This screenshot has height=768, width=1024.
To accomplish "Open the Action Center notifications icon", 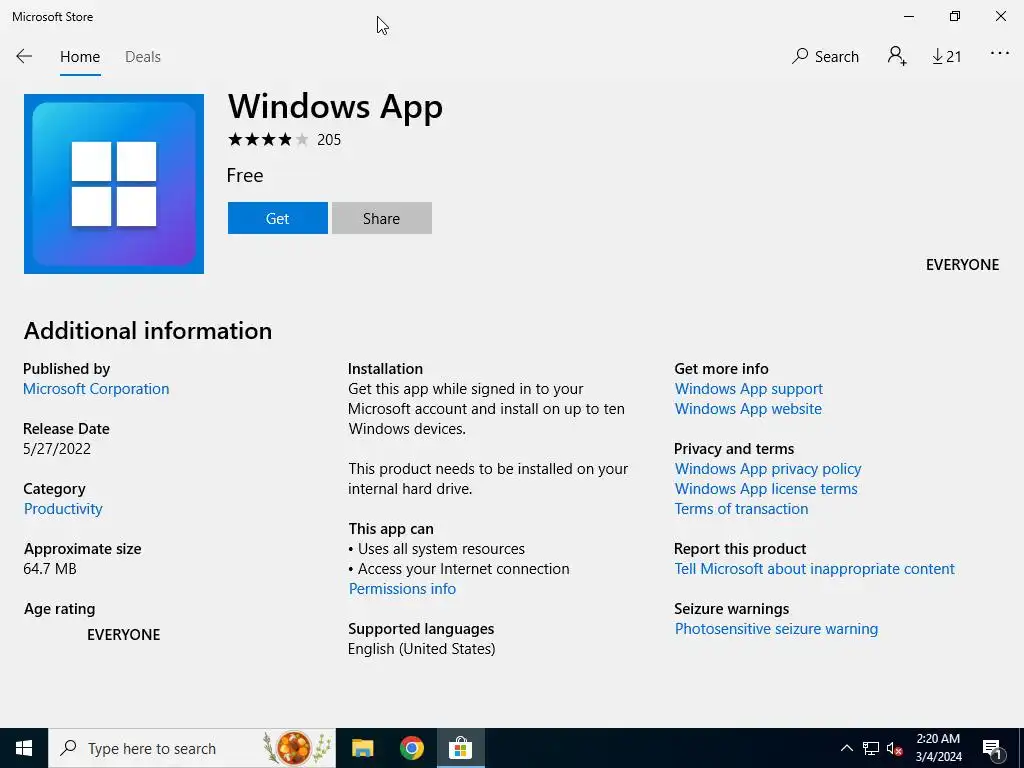I will (992, 748).
